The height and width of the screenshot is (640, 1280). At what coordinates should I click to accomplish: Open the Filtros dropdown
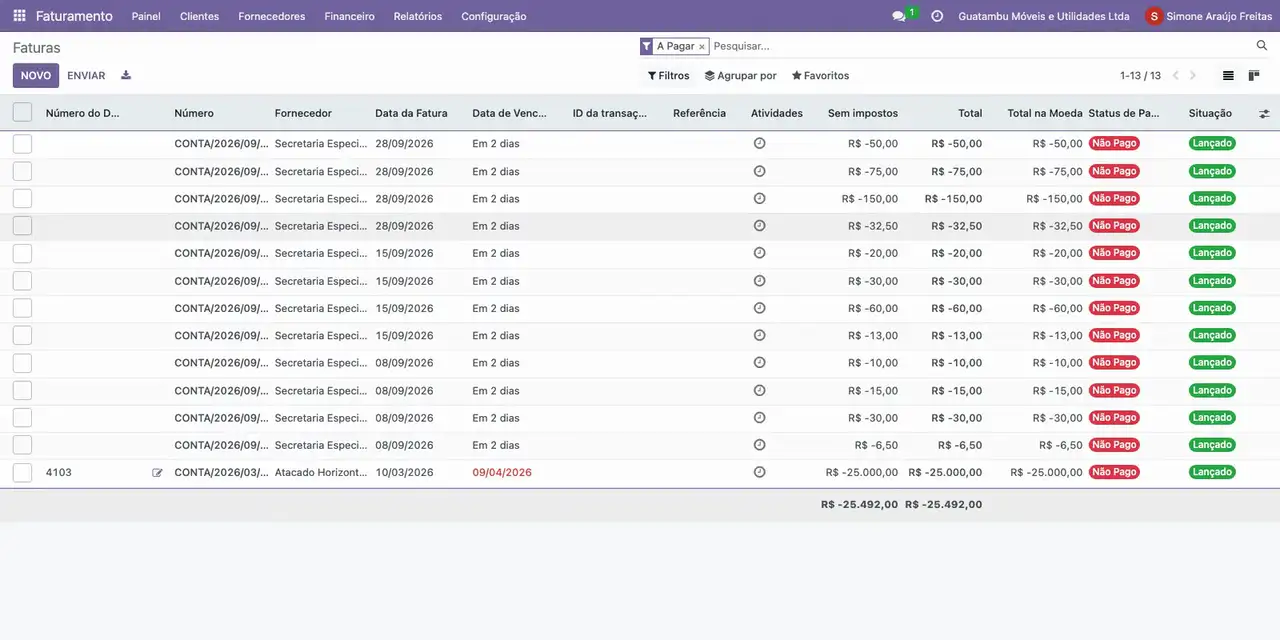tap(668, 76)
